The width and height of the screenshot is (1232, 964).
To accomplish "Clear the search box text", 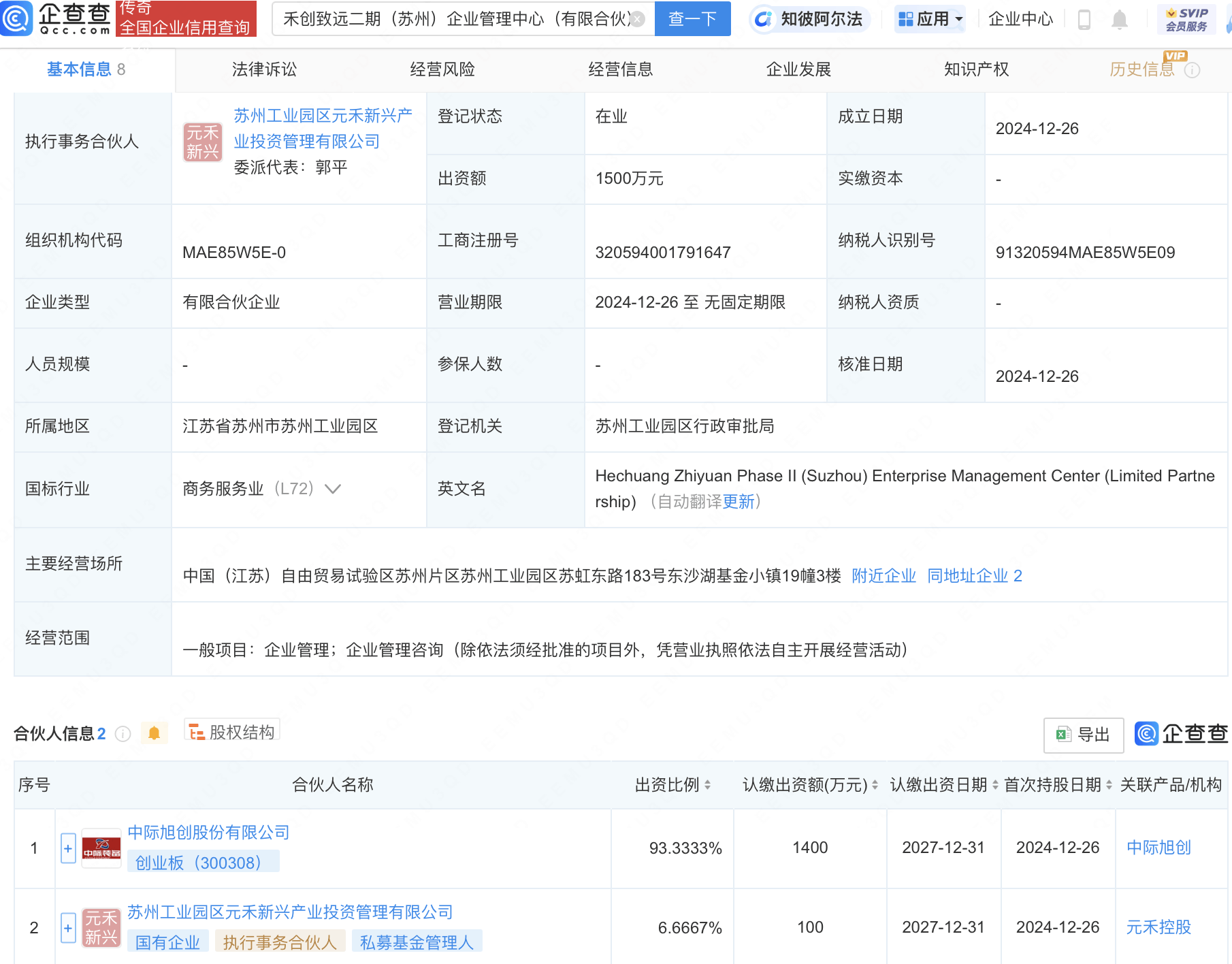I will point(637,19).
